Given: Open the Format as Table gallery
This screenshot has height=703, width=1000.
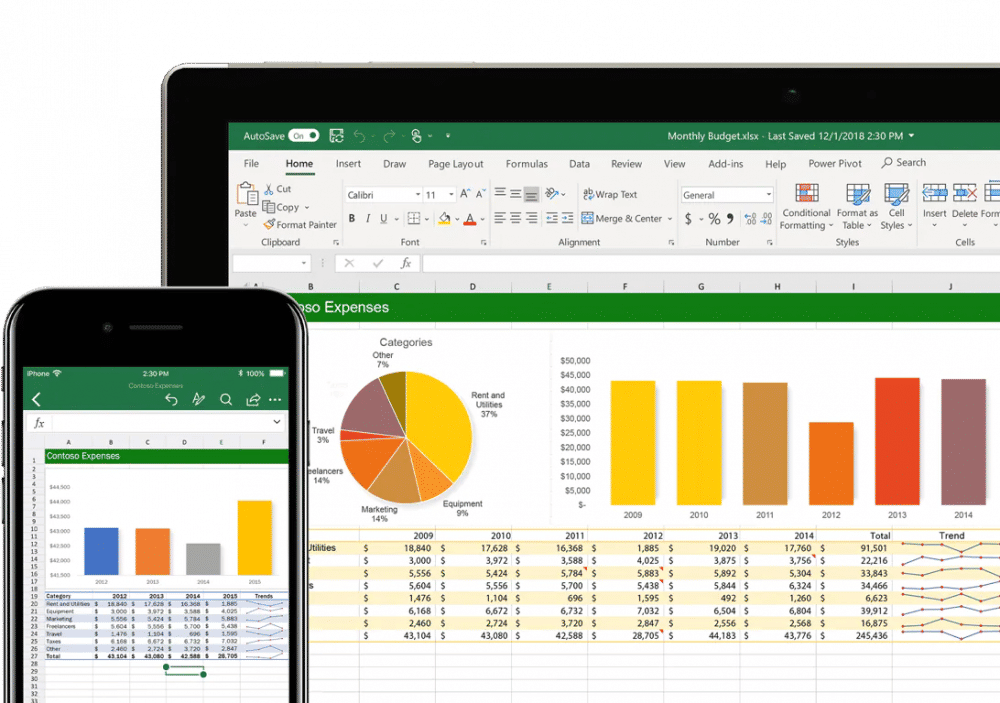Looking at the screenshot, I should tap(857, 206).
